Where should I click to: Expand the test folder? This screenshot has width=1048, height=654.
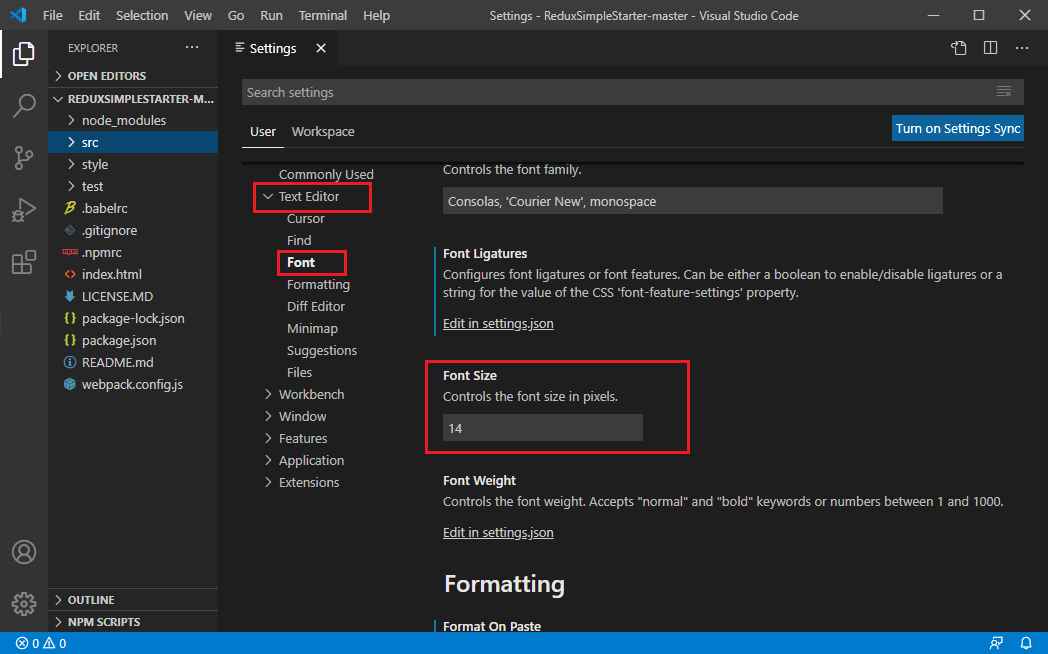133,186
